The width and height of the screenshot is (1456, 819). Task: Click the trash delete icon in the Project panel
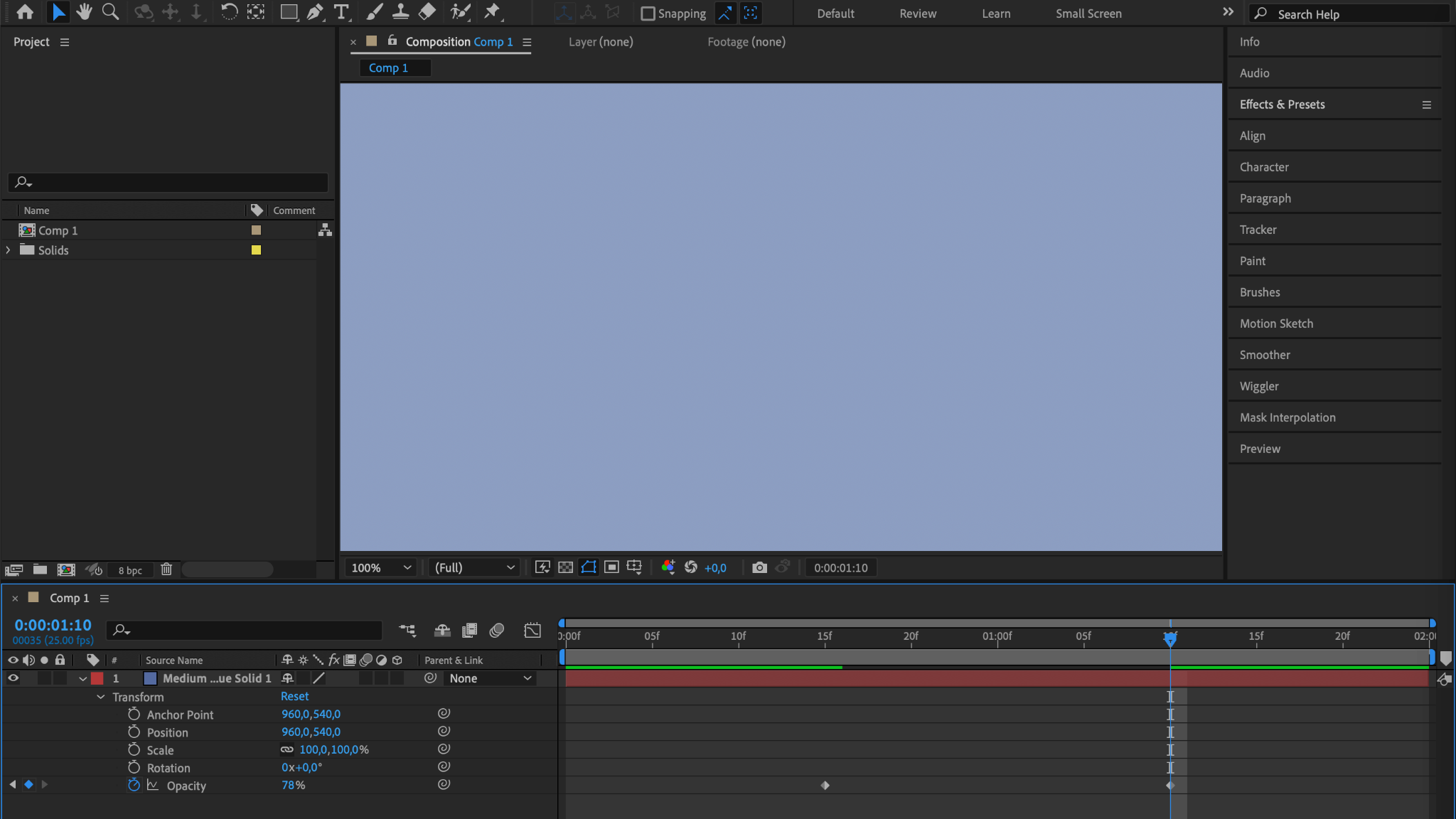pos(166,569)
